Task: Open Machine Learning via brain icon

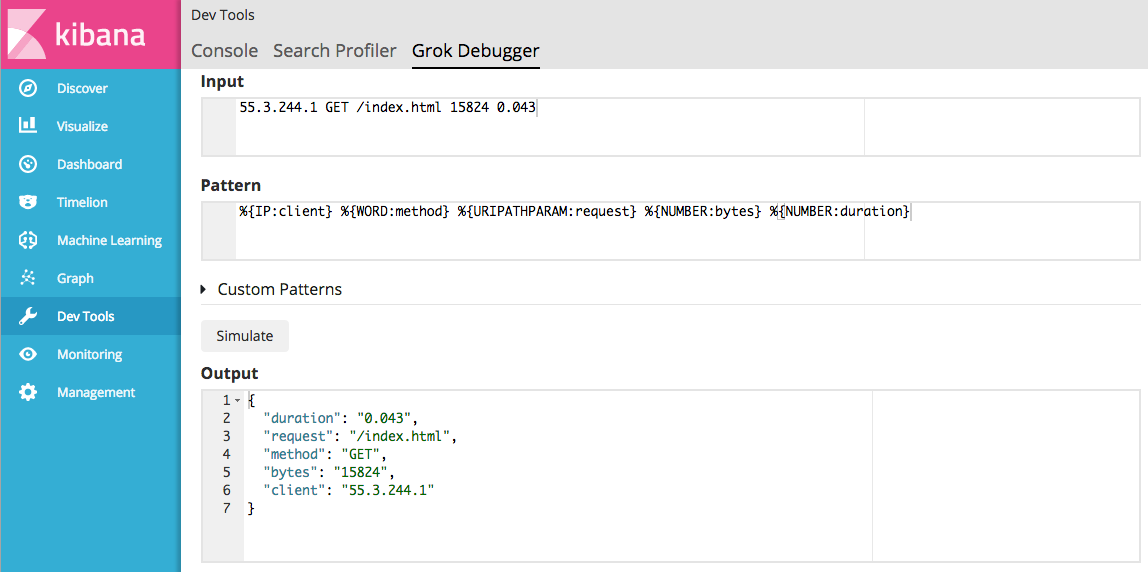Action: pos(28,240)
